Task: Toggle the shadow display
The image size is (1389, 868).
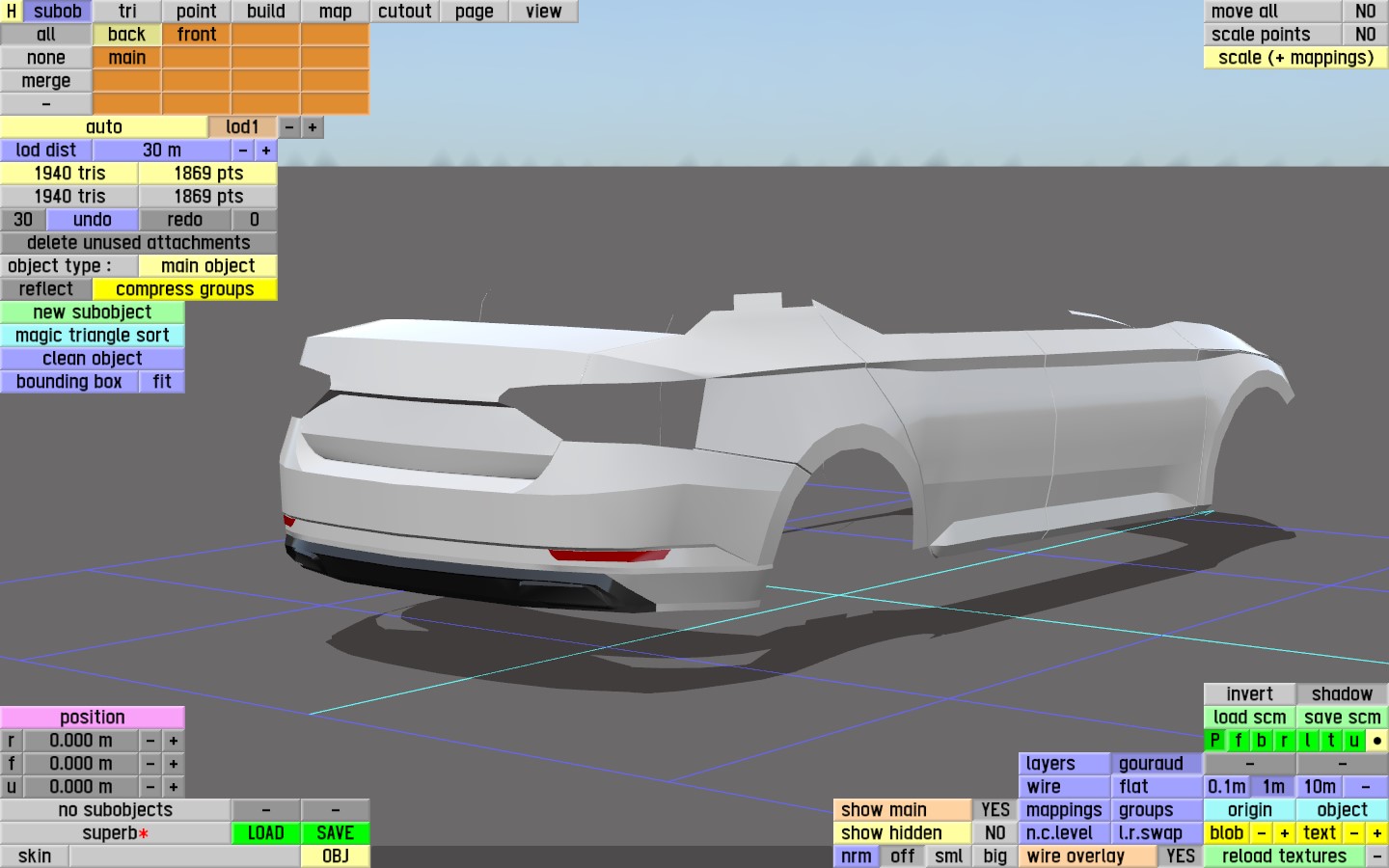Action: tap(1343, 694)
